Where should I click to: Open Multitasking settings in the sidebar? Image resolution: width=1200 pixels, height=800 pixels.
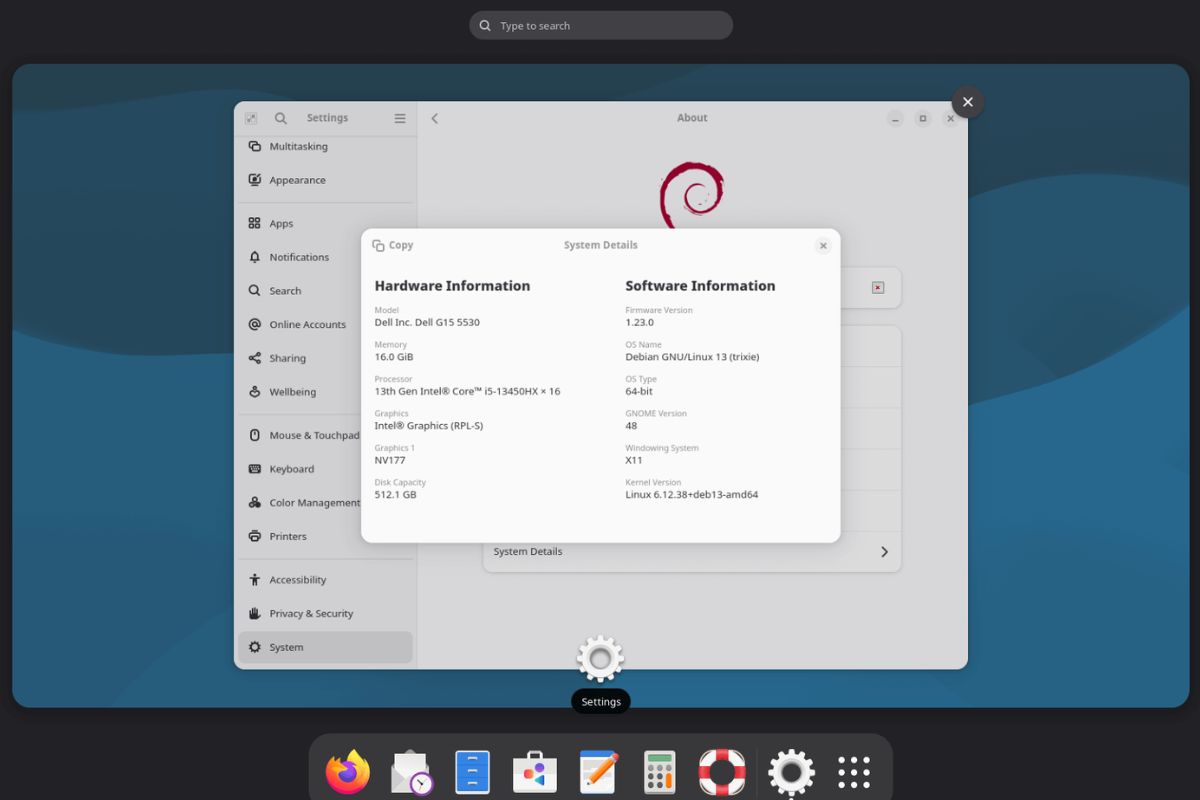(x=325, y=146)
